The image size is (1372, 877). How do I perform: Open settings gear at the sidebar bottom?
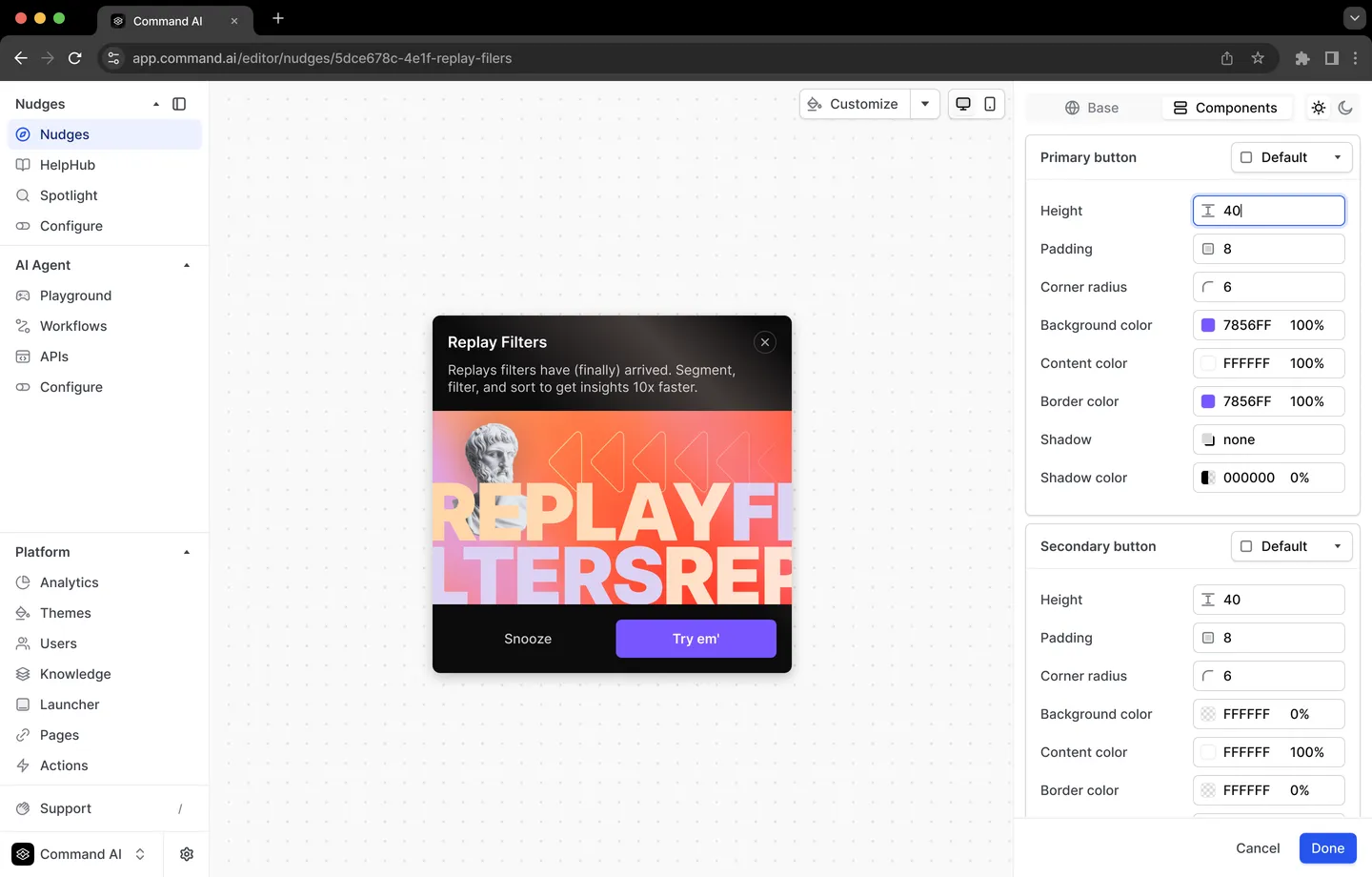click(187, 854)
